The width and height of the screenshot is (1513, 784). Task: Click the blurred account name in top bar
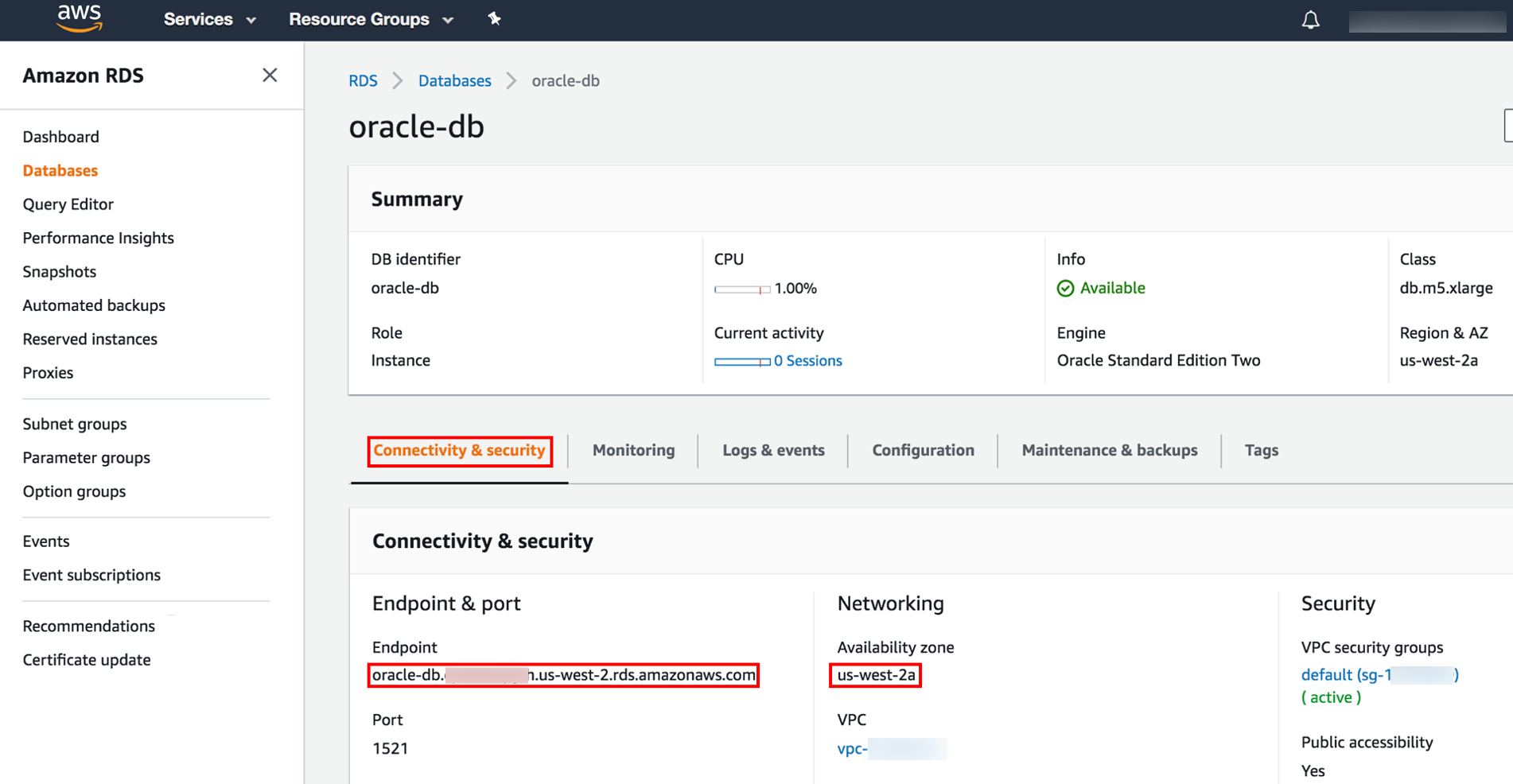point(1427,21)
